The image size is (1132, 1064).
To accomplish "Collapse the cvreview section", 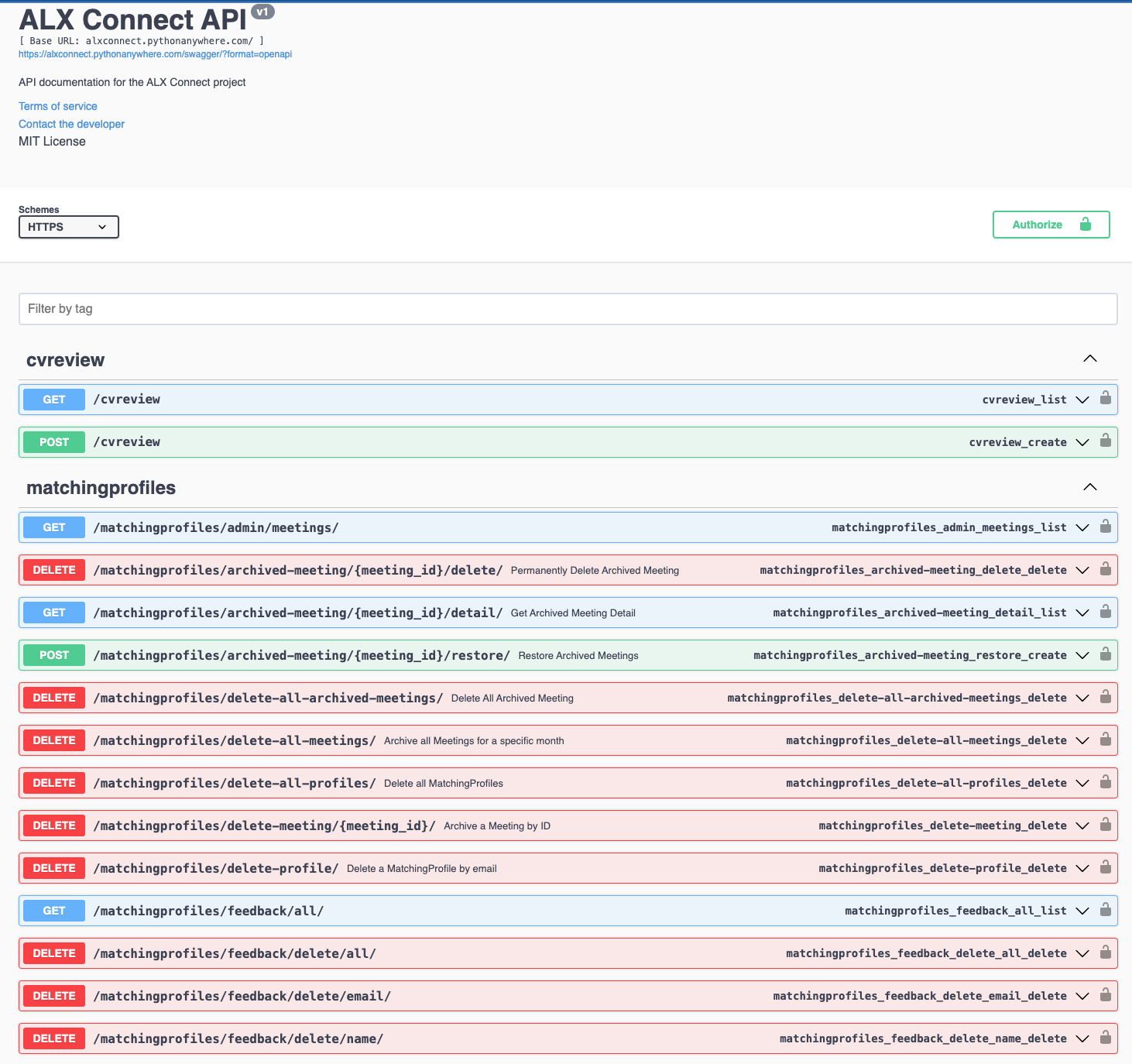I will (x=1089, y=359).
